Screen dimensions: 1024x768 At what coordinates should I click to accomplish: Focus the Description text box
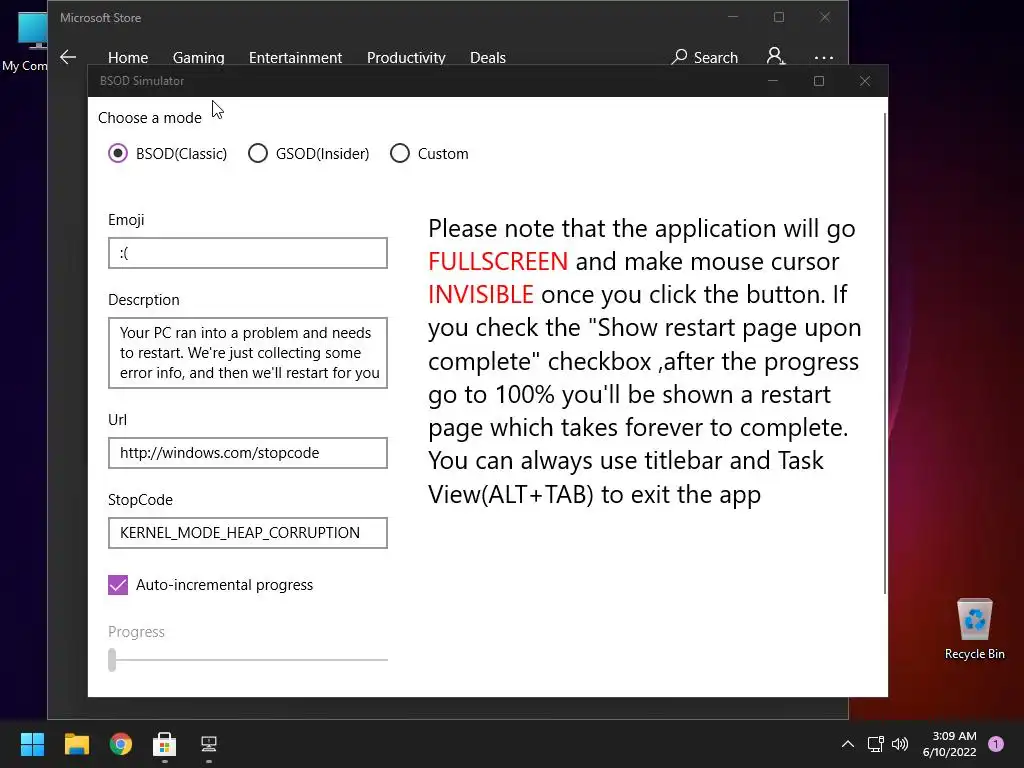tap(248, 353)
